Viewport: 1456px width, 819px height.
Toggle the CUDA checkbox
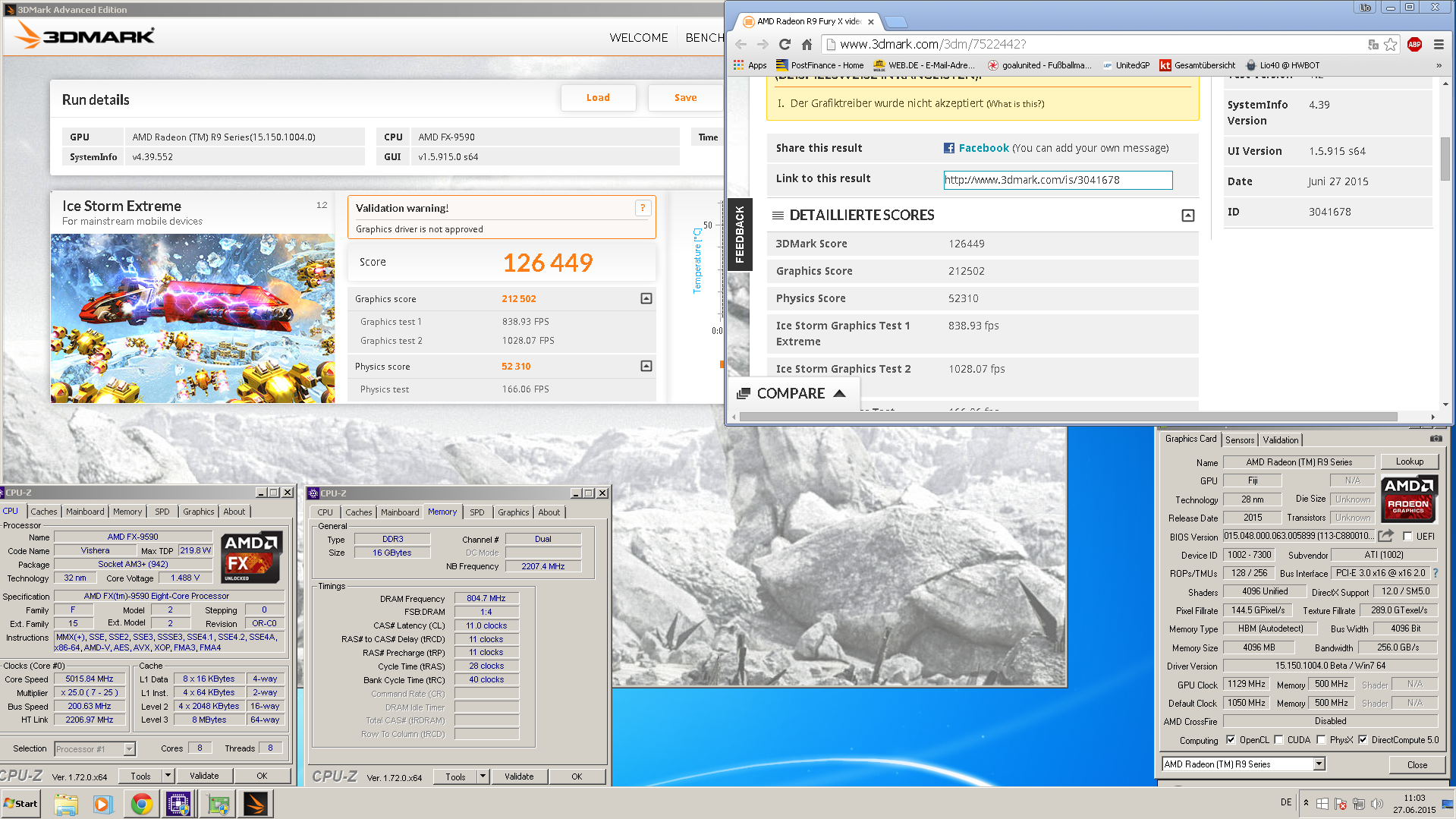tap(1279, 740)
